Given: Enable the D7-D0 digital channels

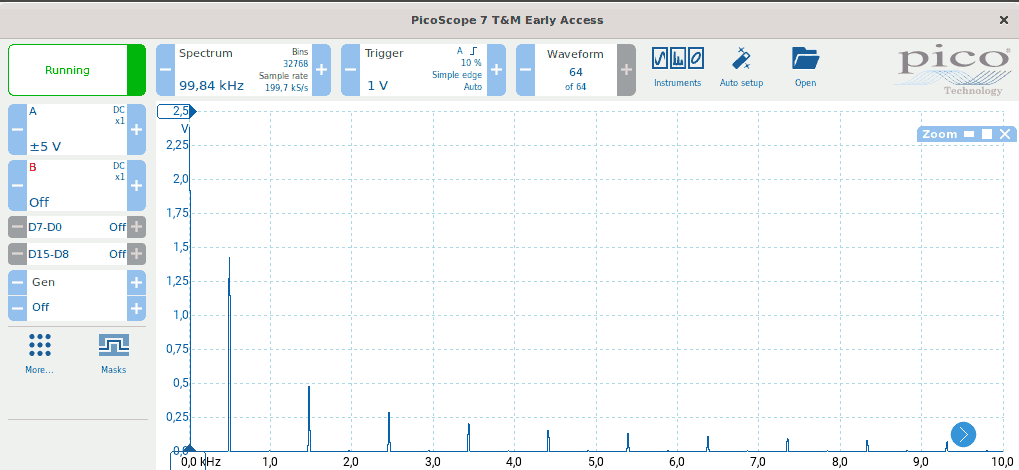Looking at the screenshot, I should [77, 228].
